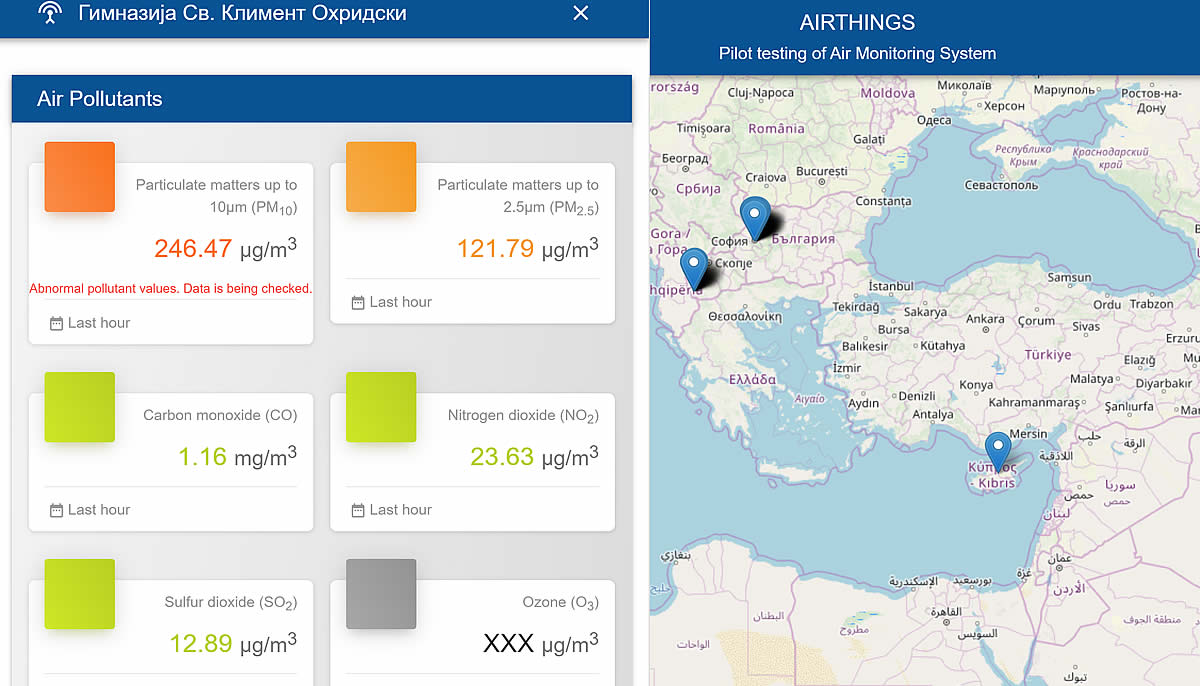The height and width of the screenshot is (686, 1200).
Task: Click the gray Ozone status square
Action: (381, 594)
